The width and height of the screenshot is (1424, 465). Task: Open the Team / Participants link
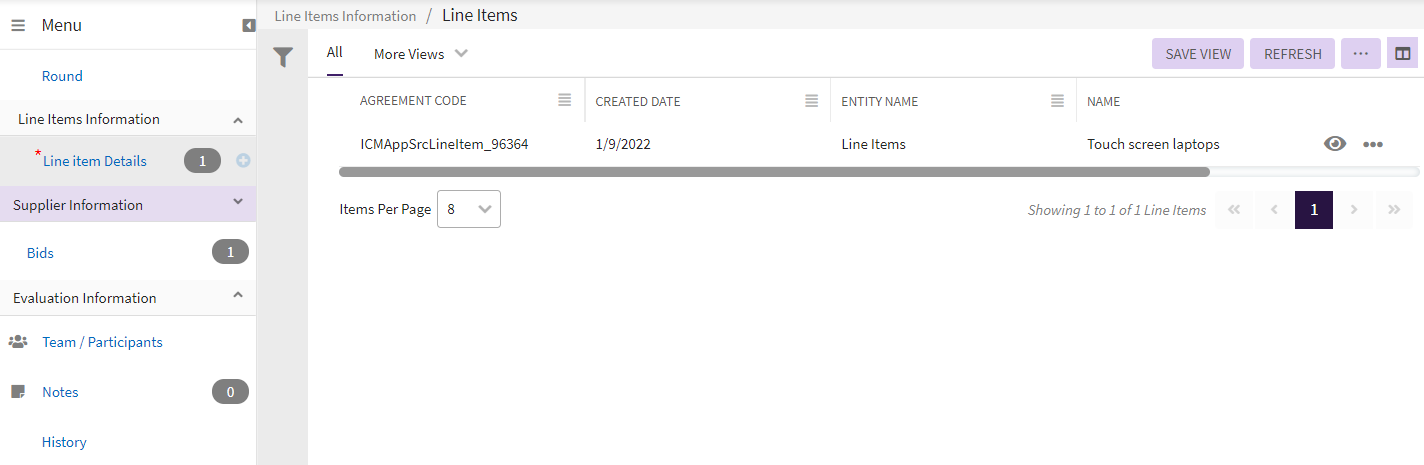[102, 342]
